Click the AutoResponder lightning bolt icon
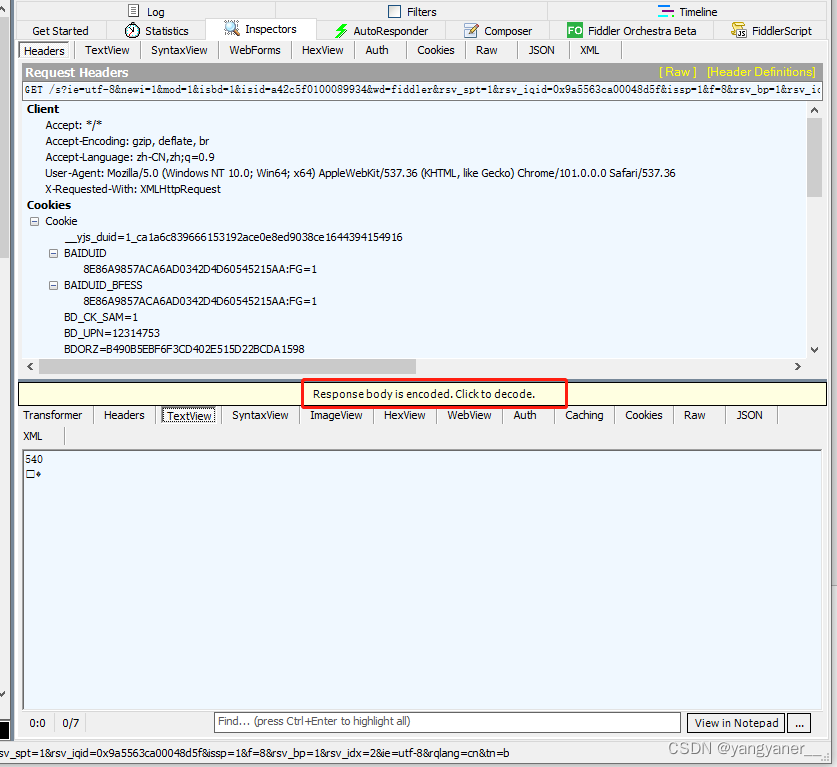Image resolution: width=837 pixels, height=767 pixels. tap(341, 31)
